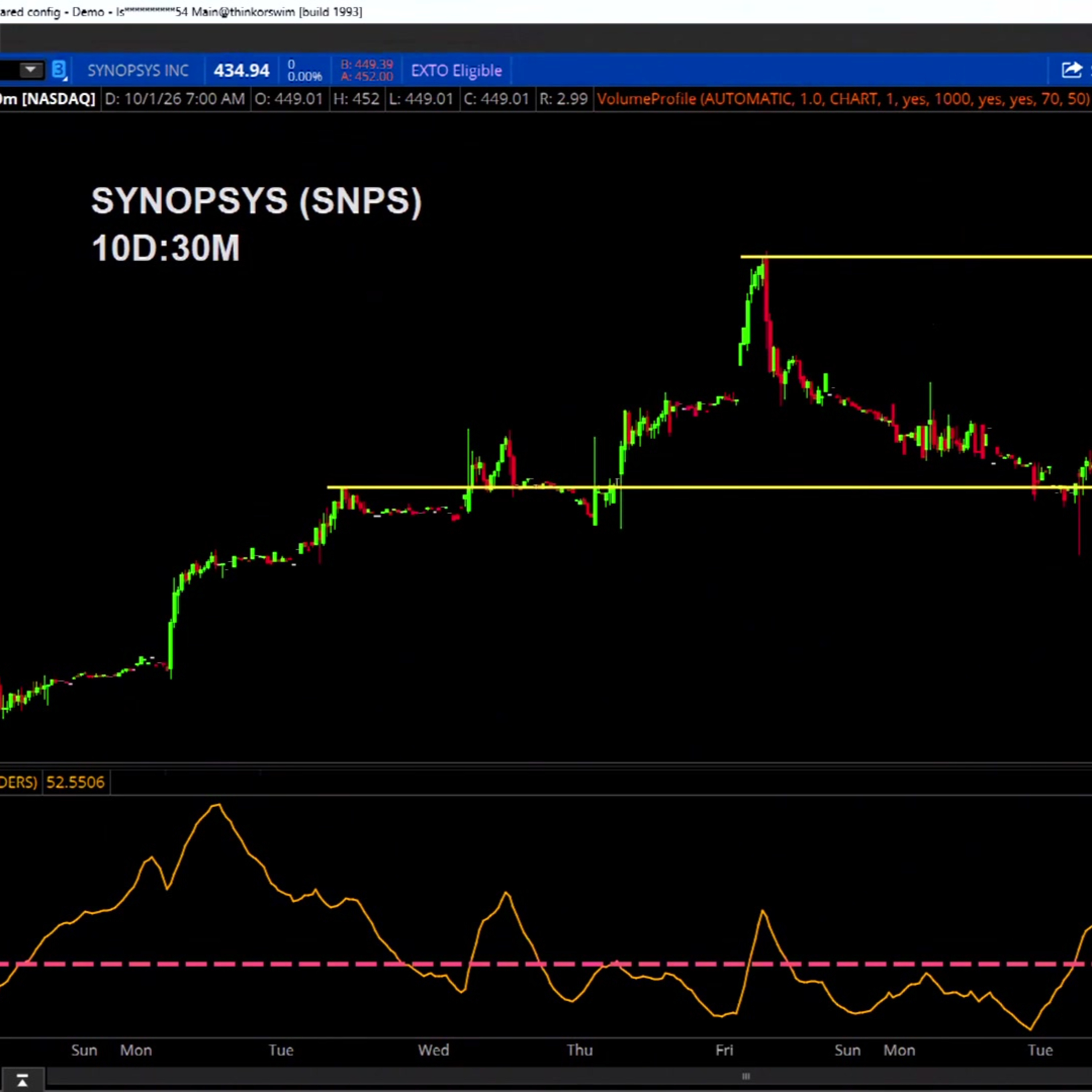Click the range value R: 2.99
This screenshot has height=1092, width=1092.
(x=563, y=99)
